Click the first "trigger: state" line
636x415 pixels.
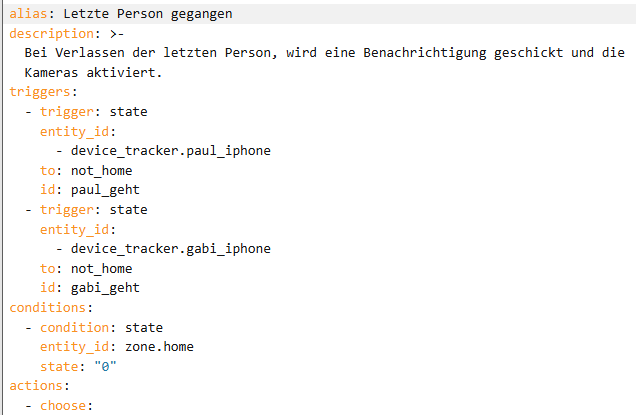[x=93, y=112]
